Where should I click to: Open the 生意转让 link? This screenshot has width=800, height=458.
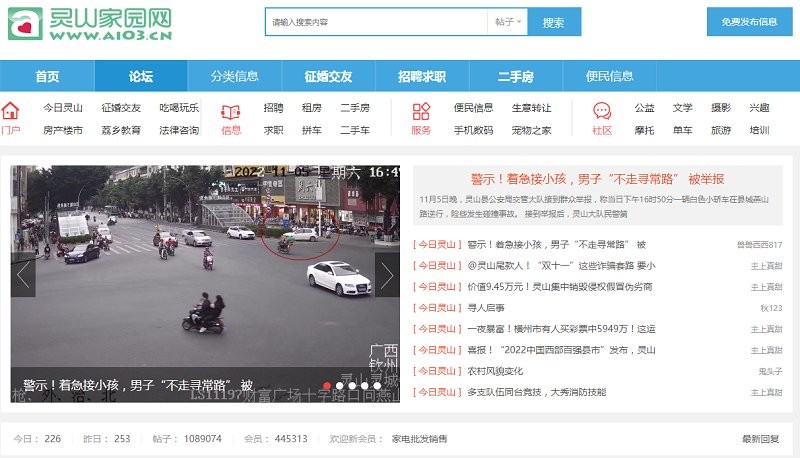pos(532,108)
